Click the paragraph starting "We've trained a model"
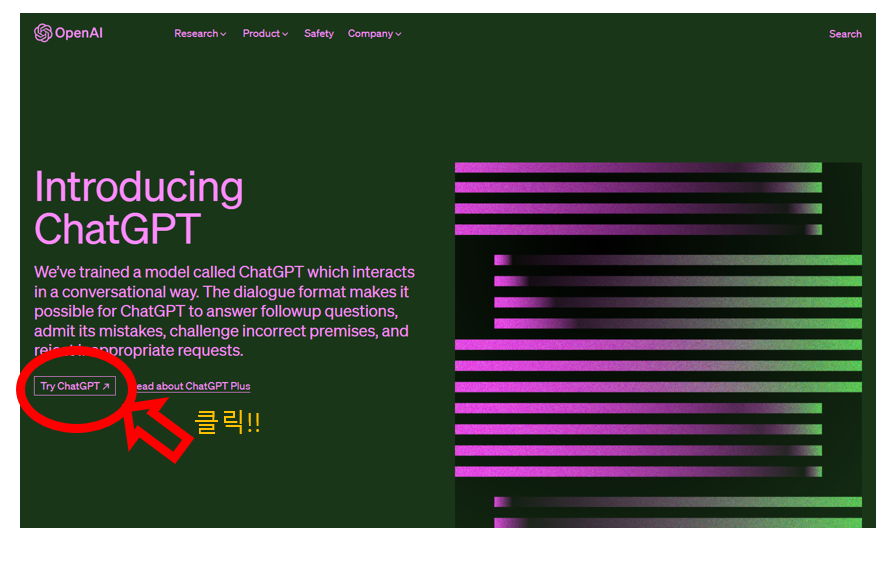 [224, 311]
